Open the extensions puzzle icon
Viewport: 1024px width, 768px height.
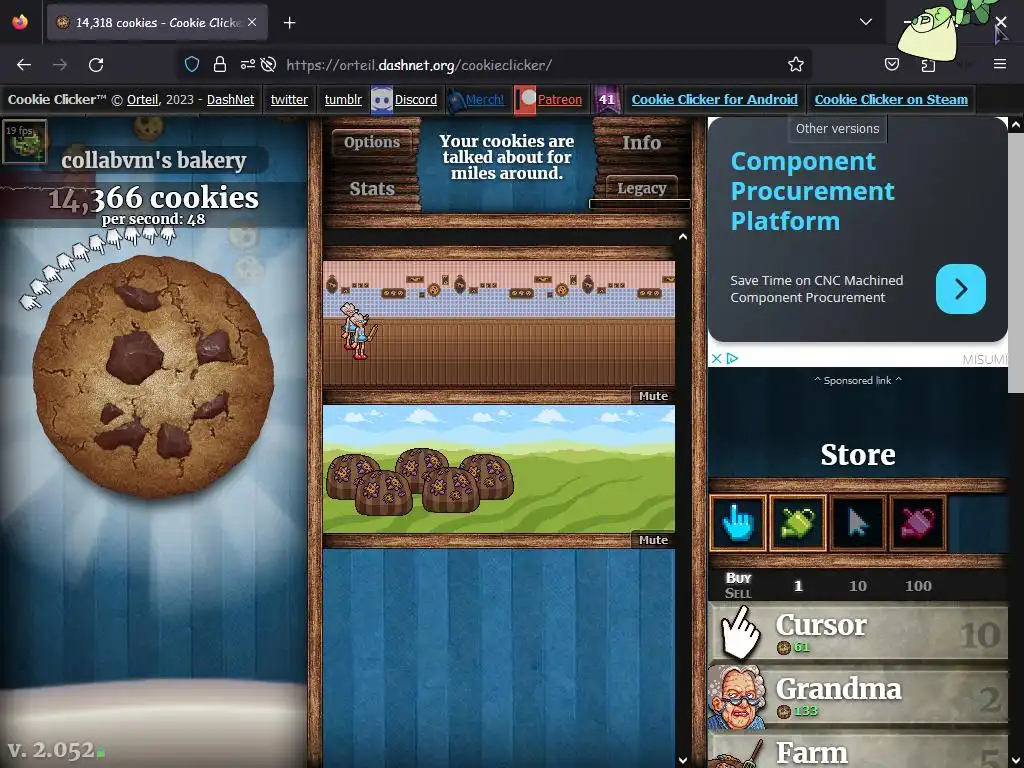[x=928, y=64]
